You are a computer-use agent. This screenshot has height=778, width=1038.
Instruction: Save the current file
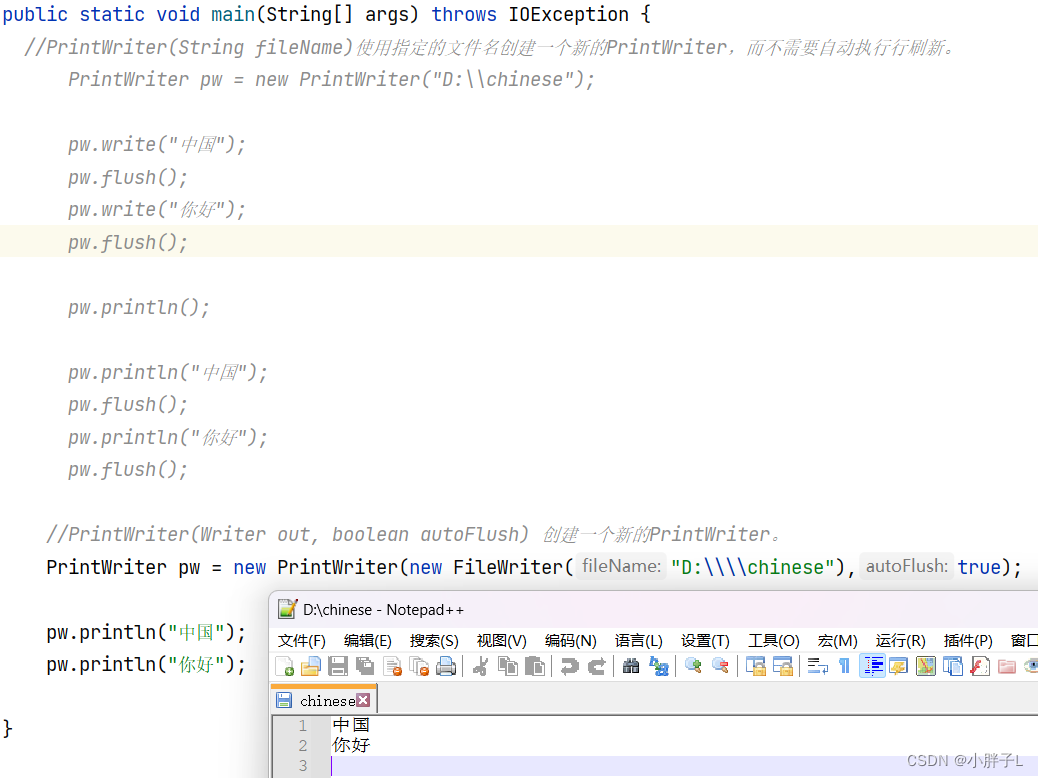[339, 666]
